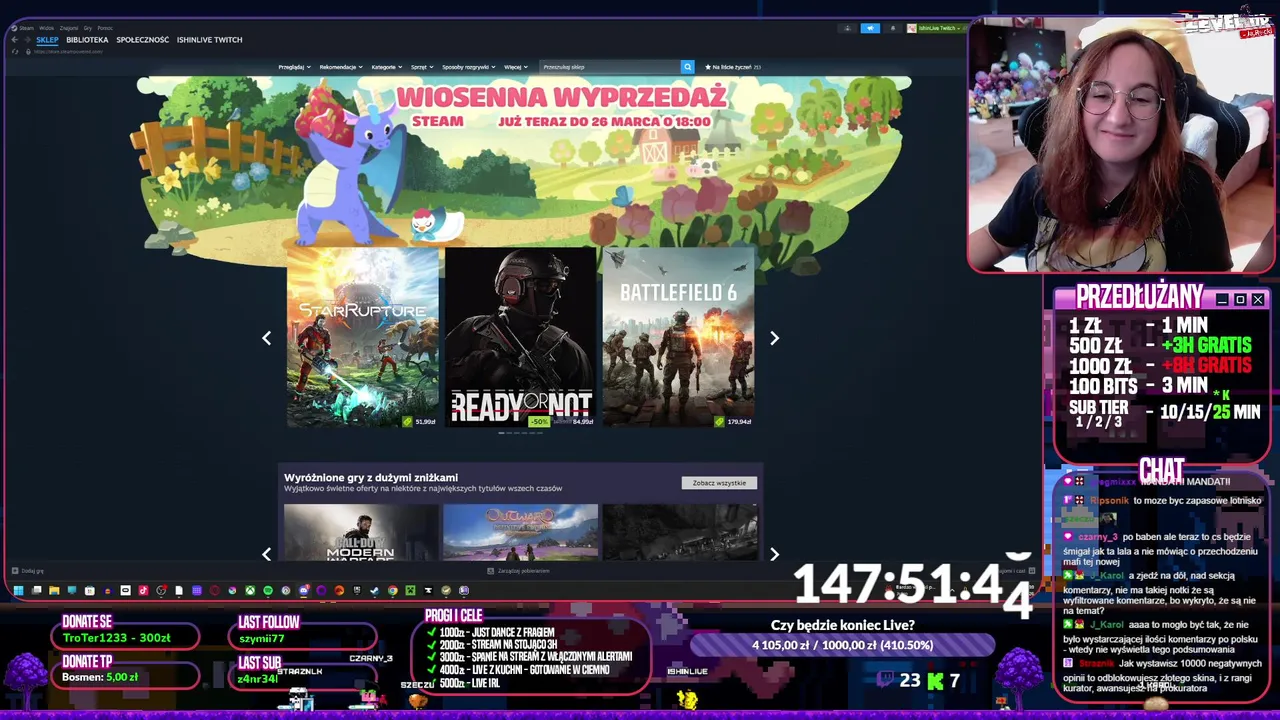Click the store URL address bar
This screenshot has width=1280, height=720.
click(70, 52)
